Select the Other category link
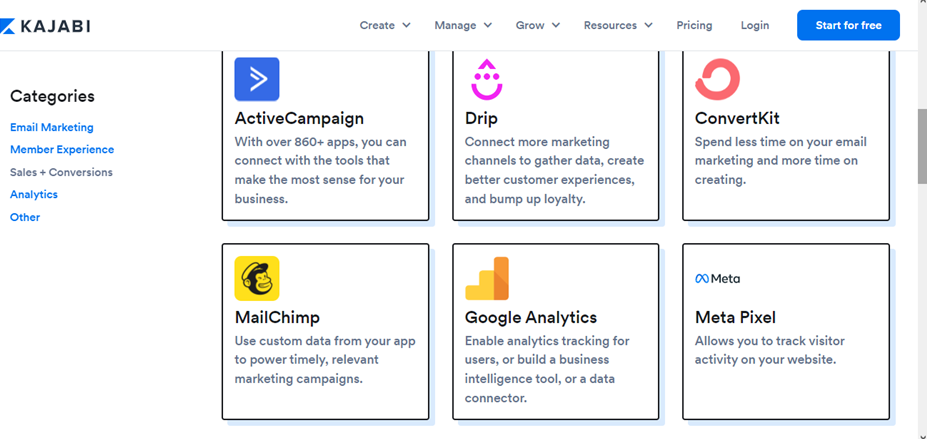The width and height of the screenshot is (927, 439). 25,217
